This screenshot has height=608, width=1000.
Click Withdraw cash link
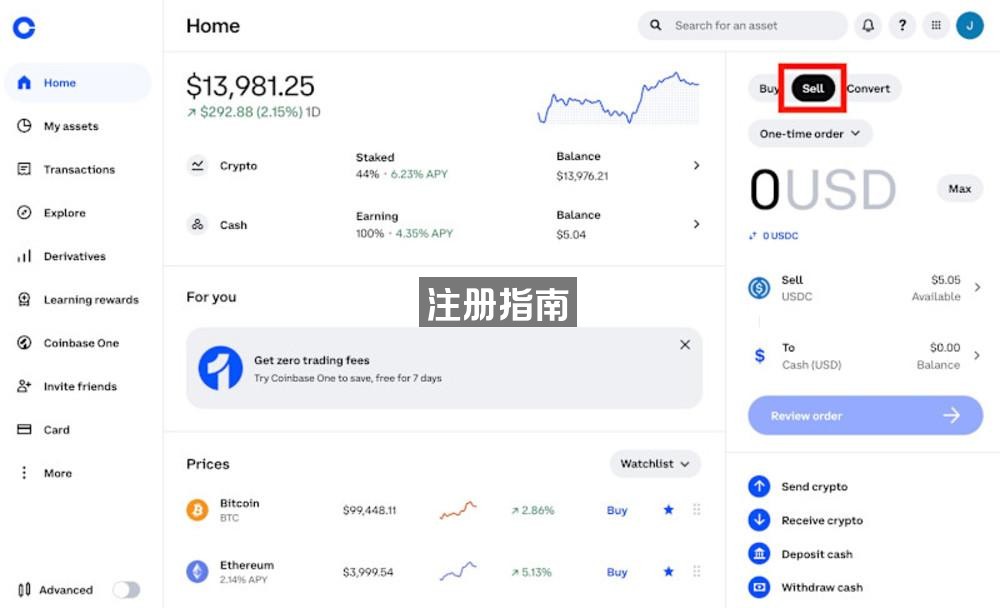(x=821, y=588)
